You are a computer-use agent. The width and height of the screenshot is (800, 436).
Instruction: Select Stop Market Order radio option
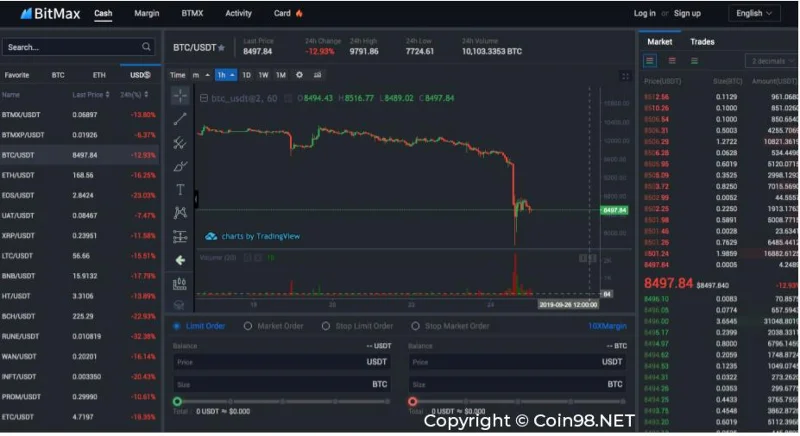(x=415, y=326)
